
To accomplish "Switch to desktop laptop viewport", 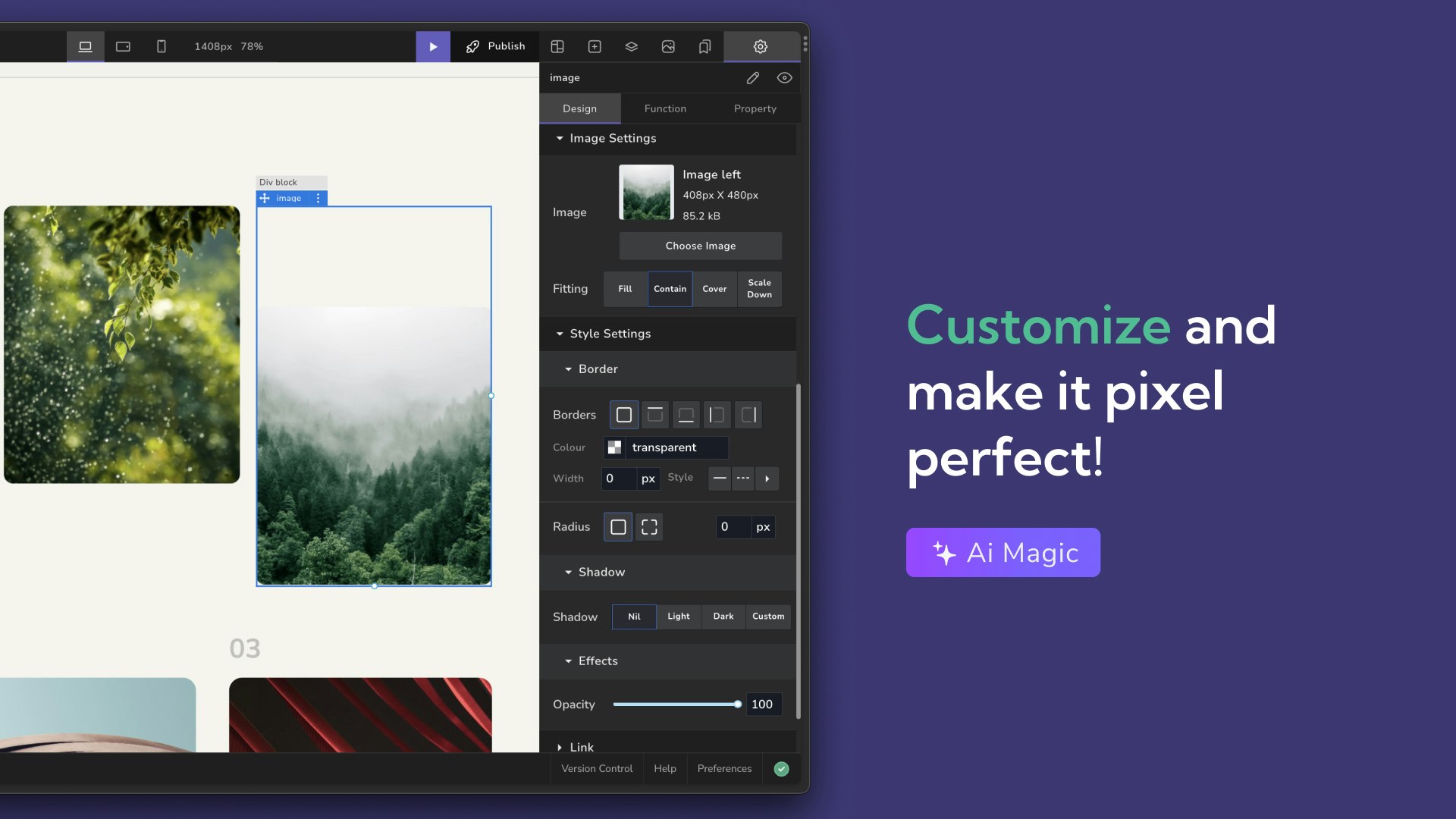I will tap(85, 46).
